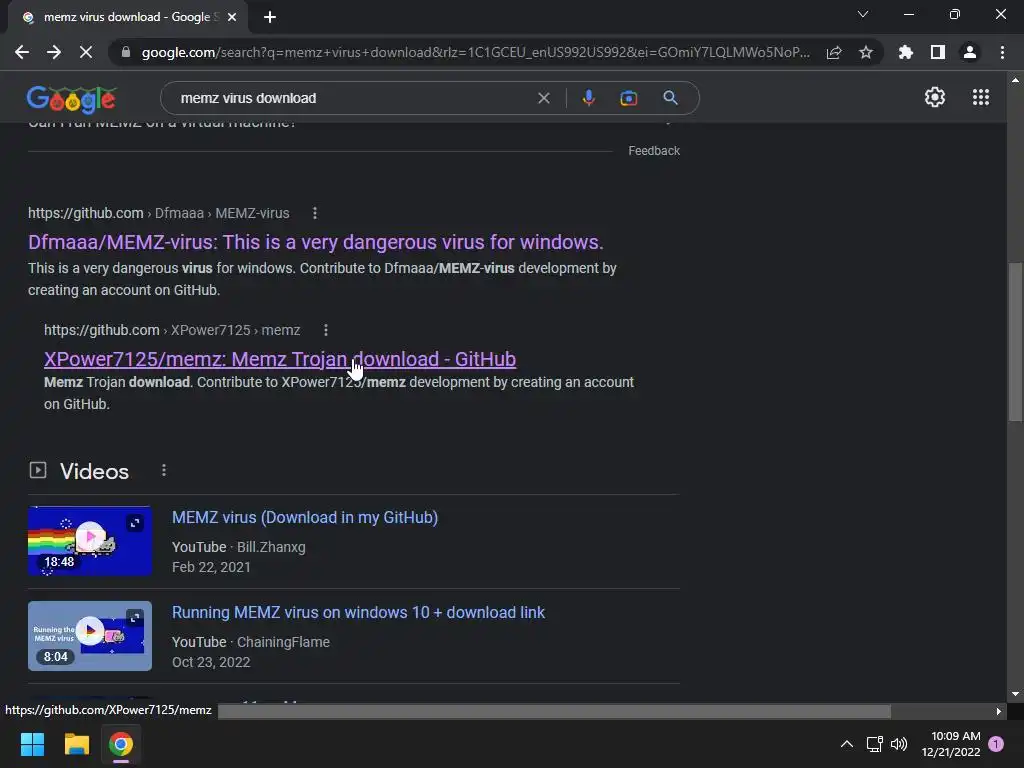Open Google quick settings gear
Viewport: 1024px width, 768px height.
[935, 97]
